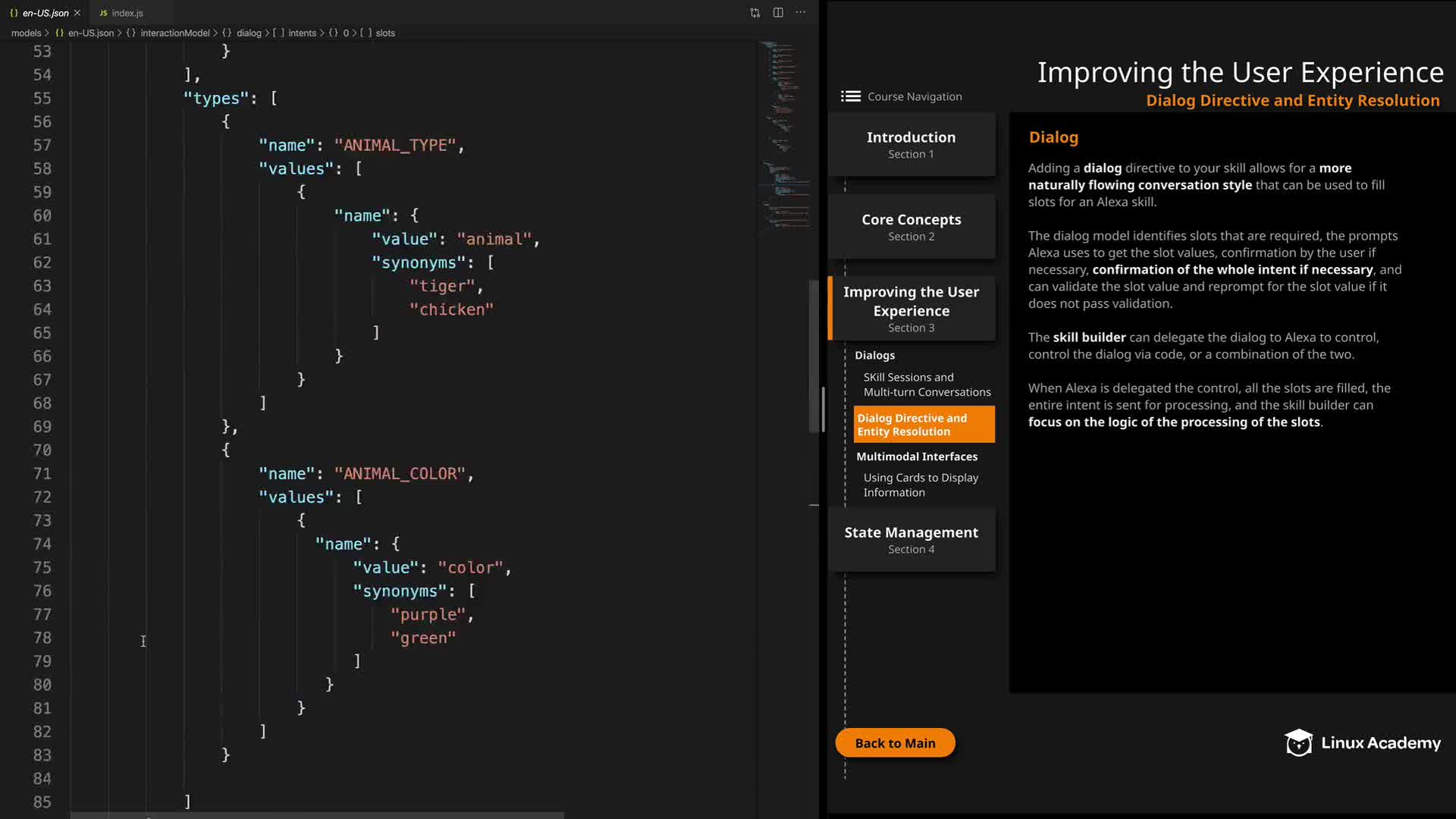Viewport: 1456px width, 819px height.
Task: Select the en-US.json editor tab
Action: pyautogui.click(x=44, y=13)
